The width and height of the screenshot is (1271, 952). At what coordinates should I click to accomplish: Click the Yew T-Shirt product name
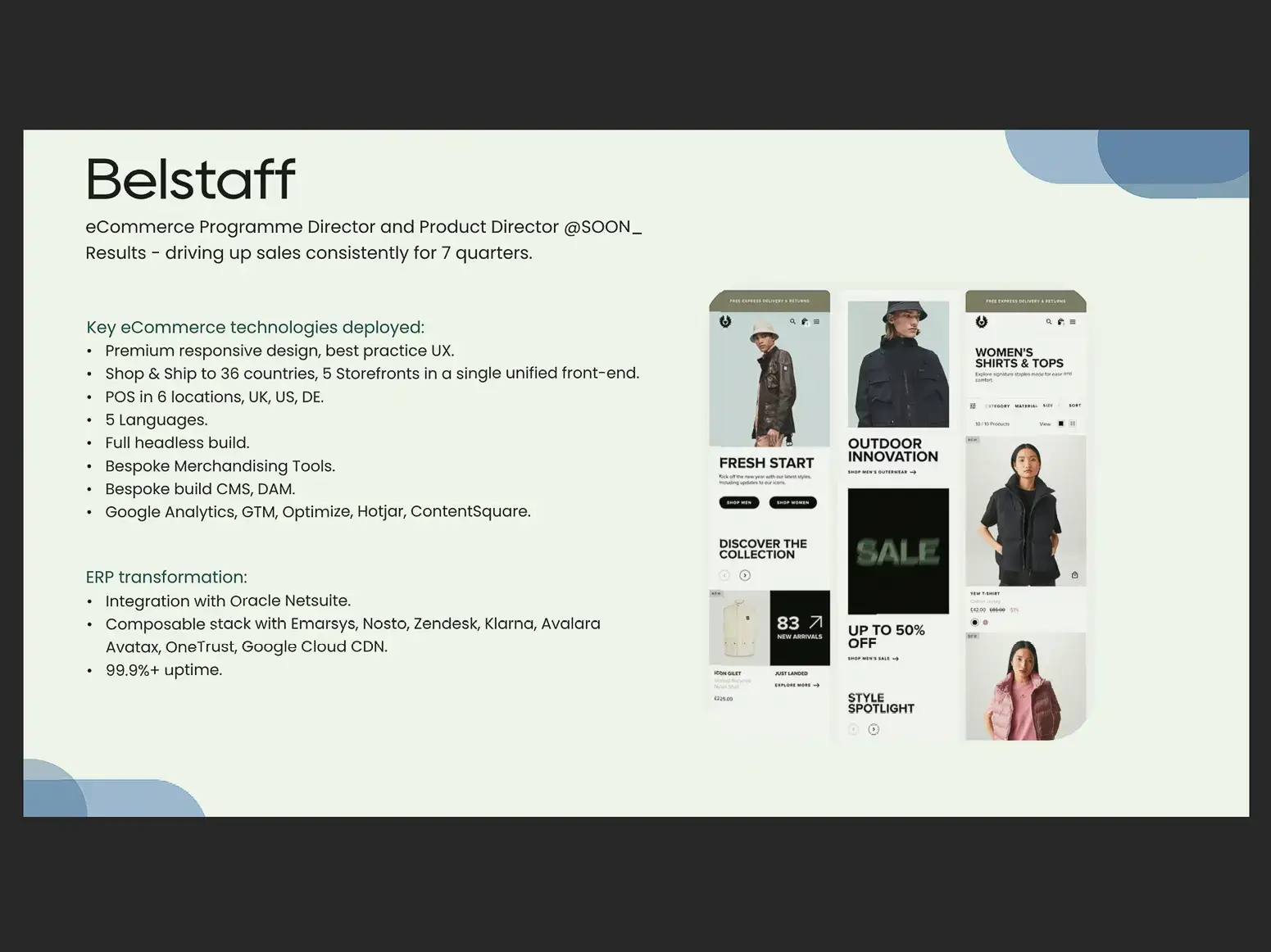point(984,593)
